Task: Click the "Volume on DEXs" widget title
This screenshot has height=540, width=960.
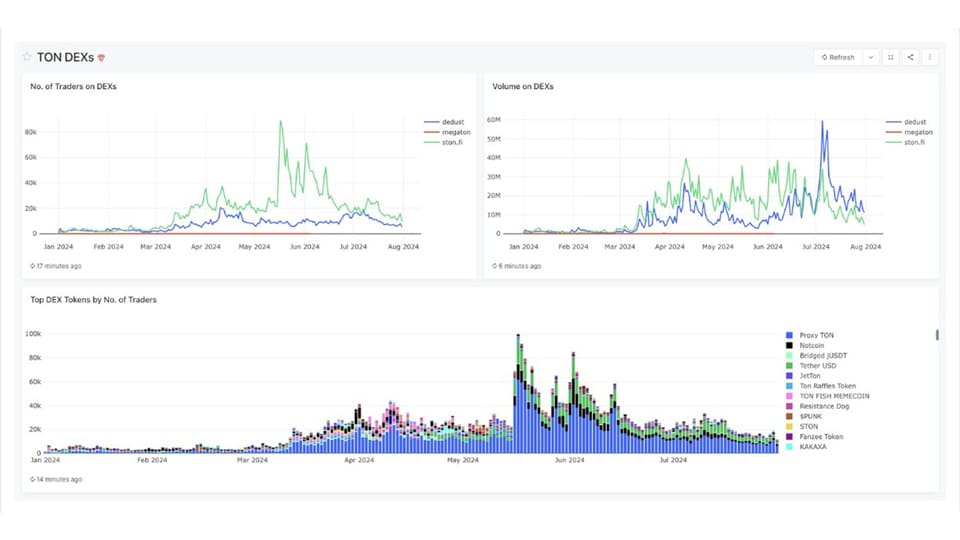Action: [x=523, y=86]
